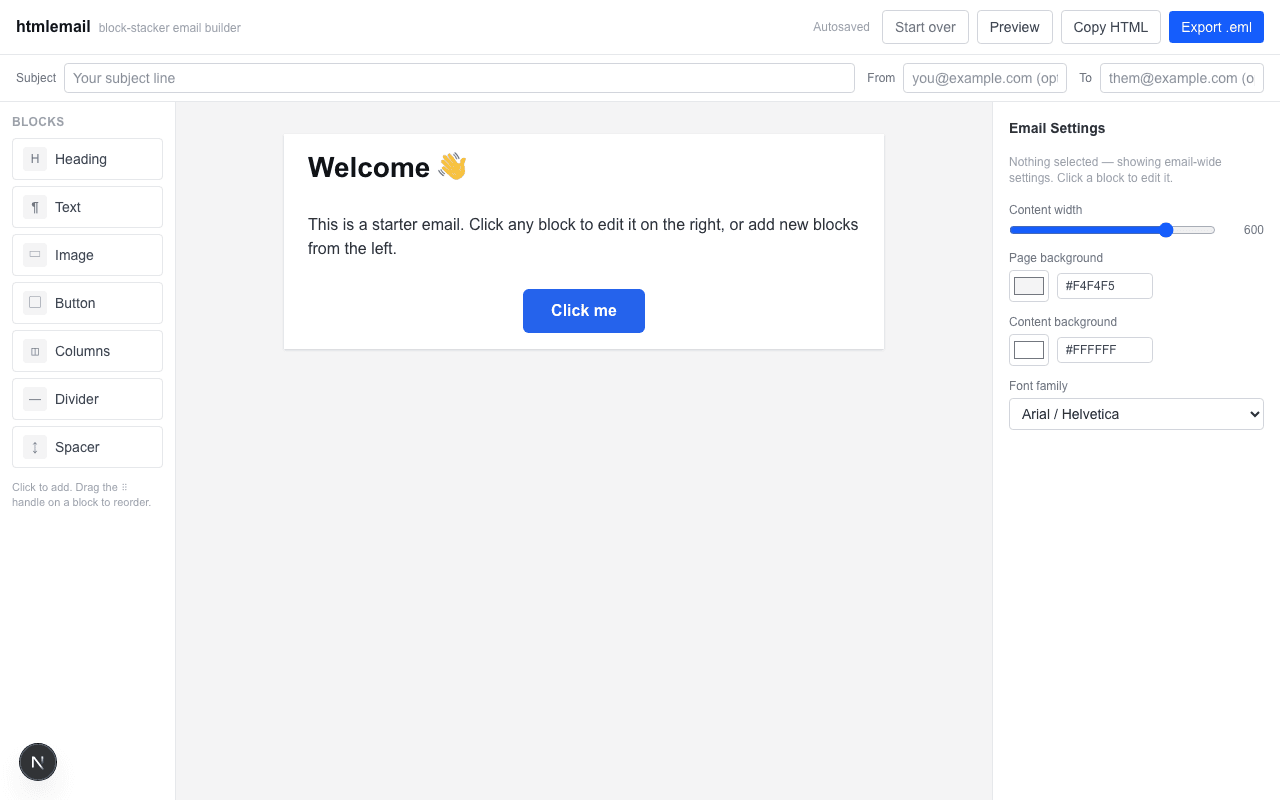This screenshot has width=1280, height=800.
Task: Click the Button block square icon
Action: pos(35,303)
